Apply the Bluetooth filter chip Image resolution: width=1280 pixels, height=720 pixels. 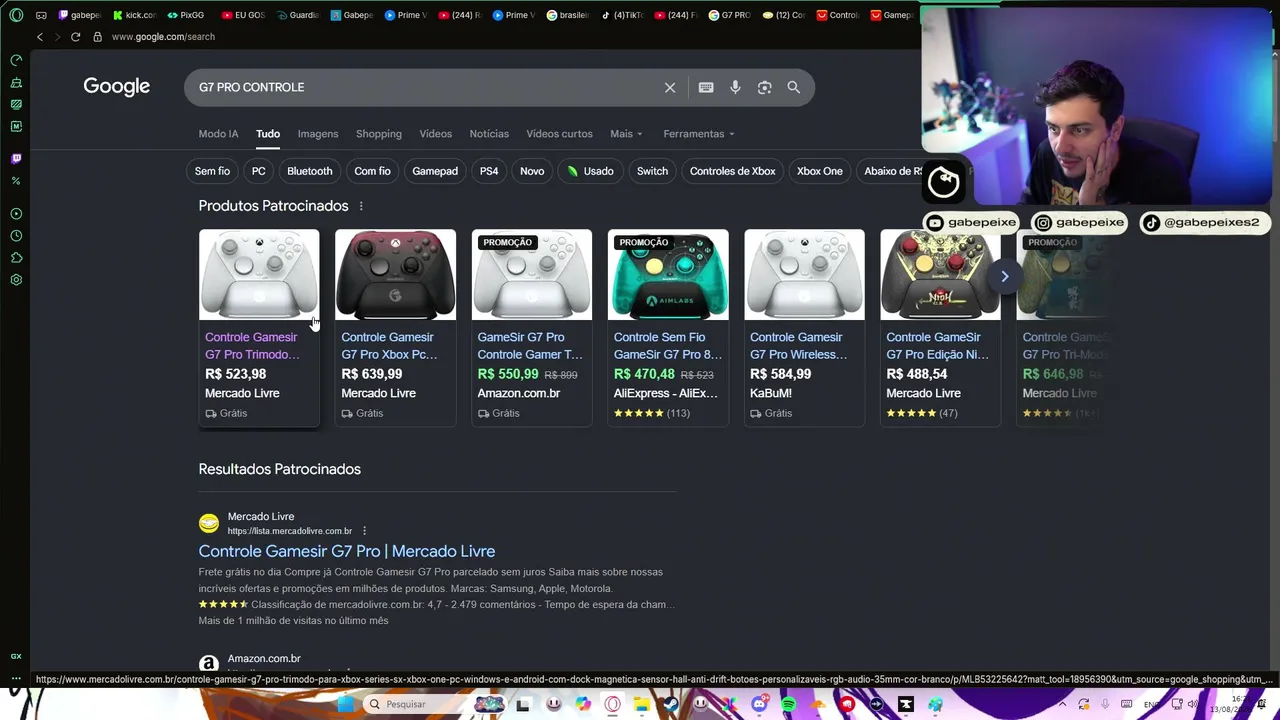[x=309, y=171]
